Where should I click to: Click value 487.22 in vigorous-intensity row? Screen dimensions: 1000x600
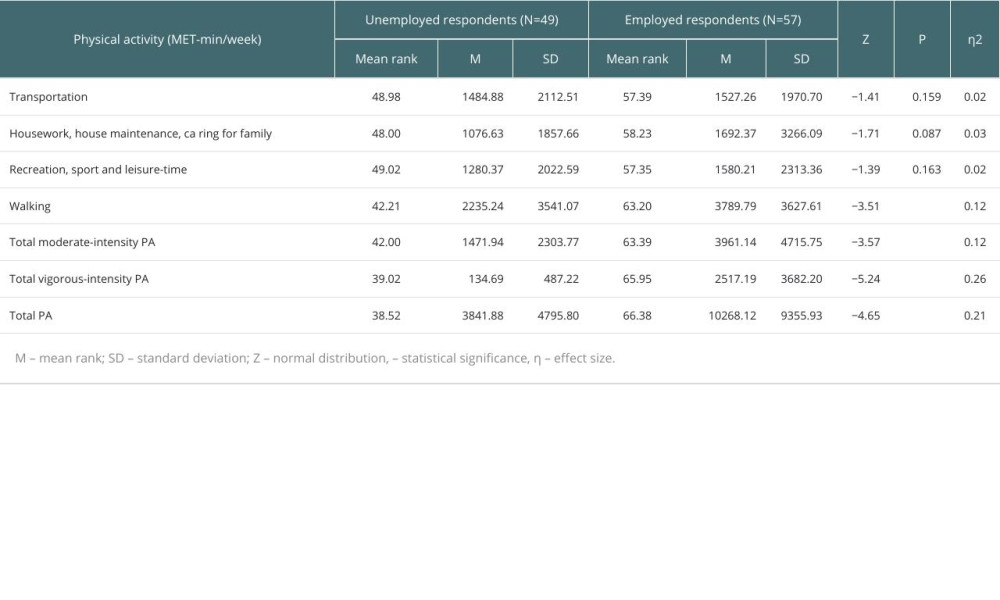pos(561,279)
